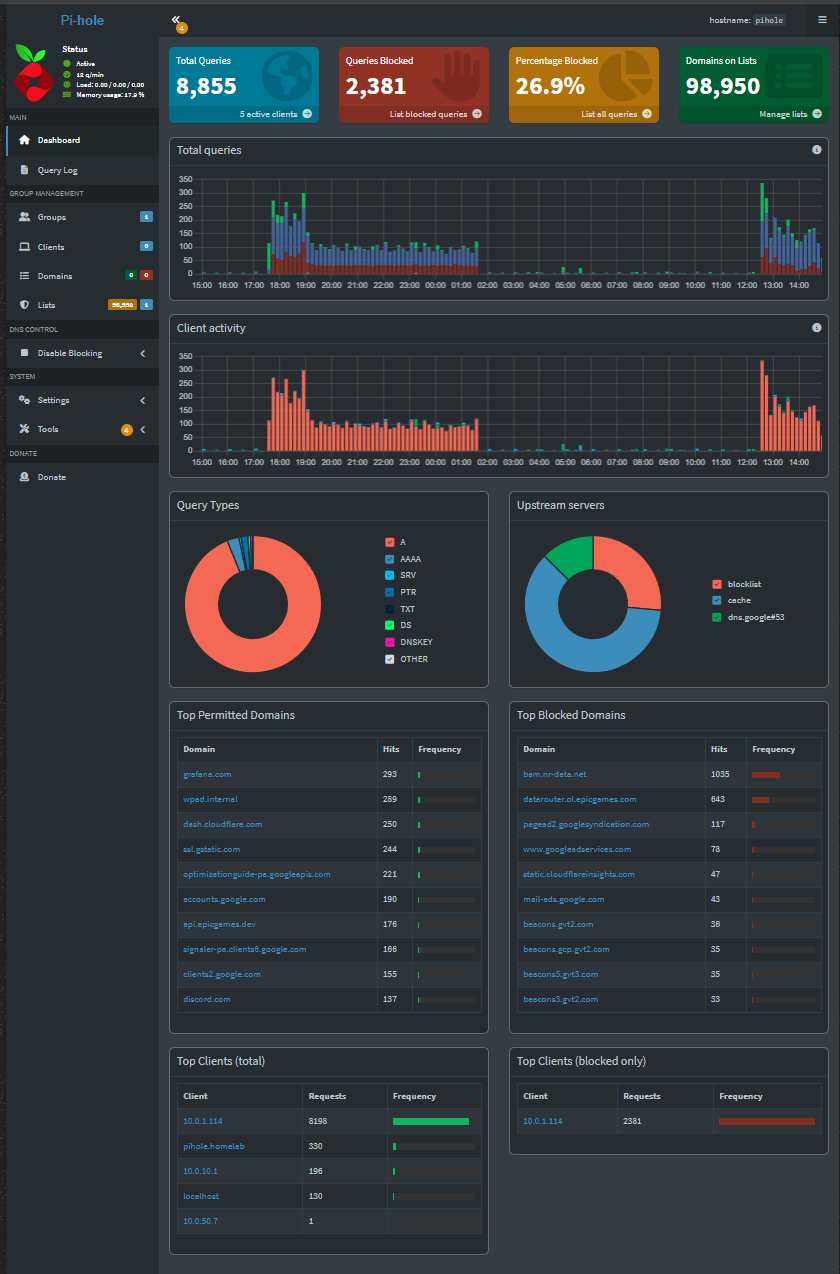Click the arrow icon beside 5 active clients
This screenshot has height=1274, width=840.
coord(307,114)
